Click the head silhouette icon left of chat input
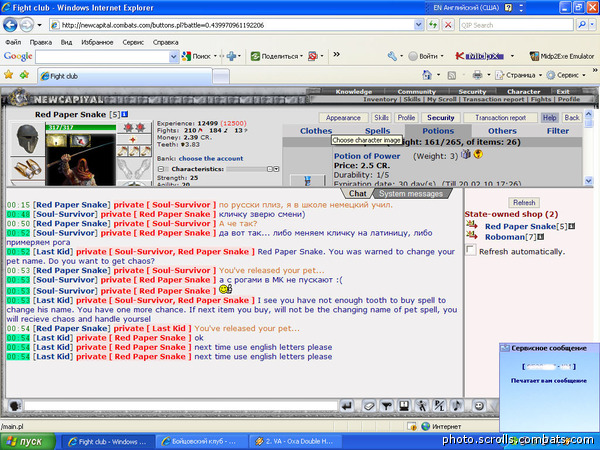600x450 pixels. click(x=15, y=406)
